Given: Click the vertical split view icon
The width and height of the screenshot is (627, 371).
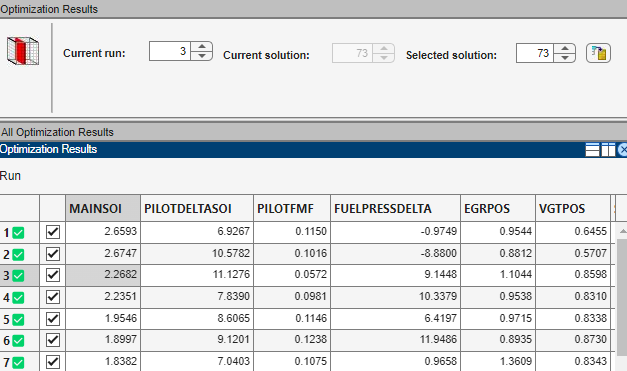Looking at the screenshot, I should coord(608,150).
